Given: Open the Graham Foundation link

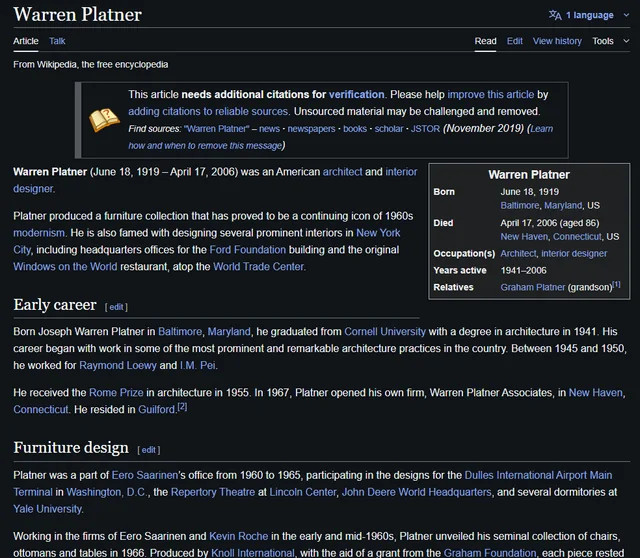Looking at the screenshot, I should 490,553.
